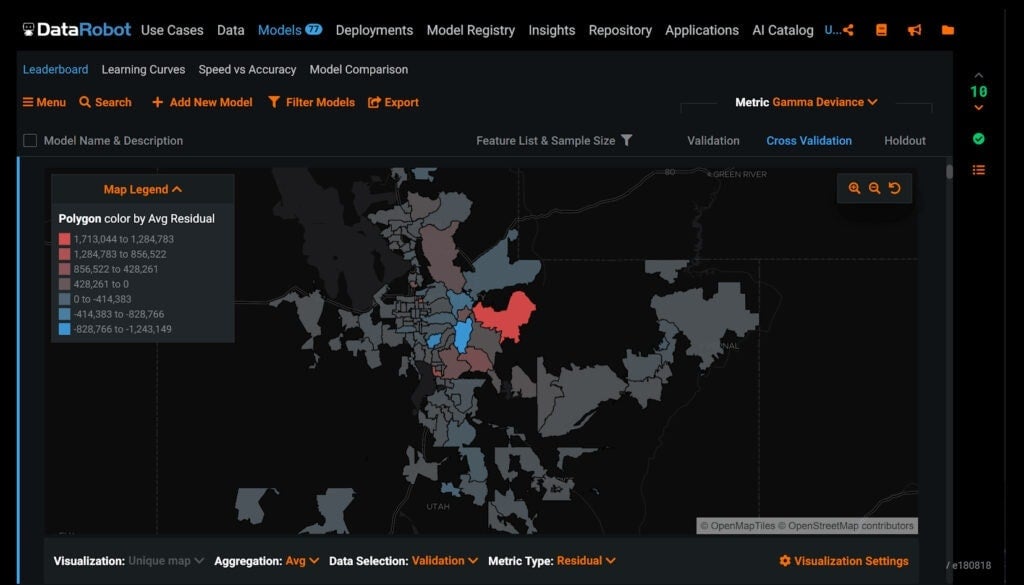Switch to Learning Curves tab
The height and width of the screenshot is (585, 1024).
pyautogui.click(x=143, y=69)
